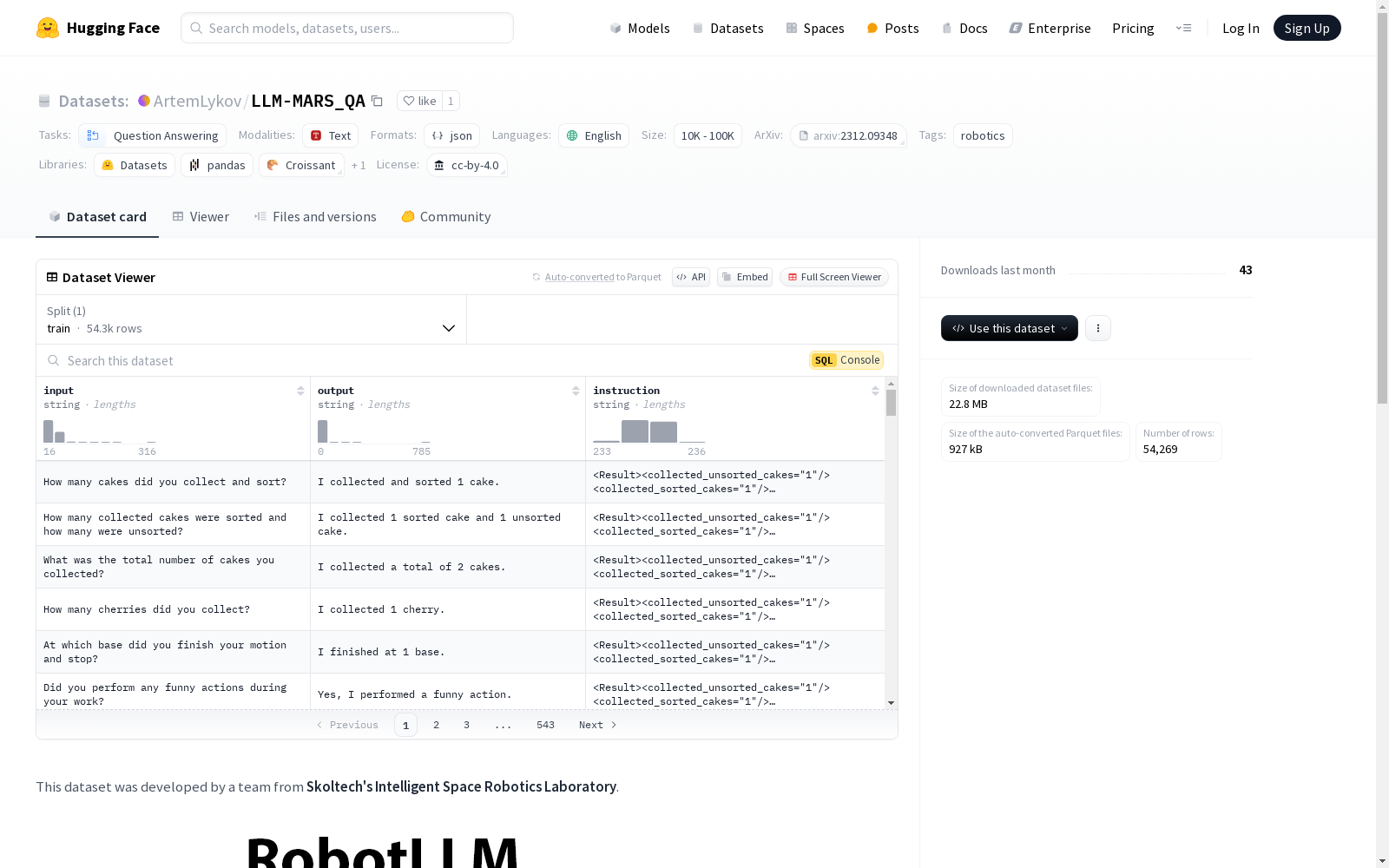
Task: Click the json format tag
Action: 451,135
